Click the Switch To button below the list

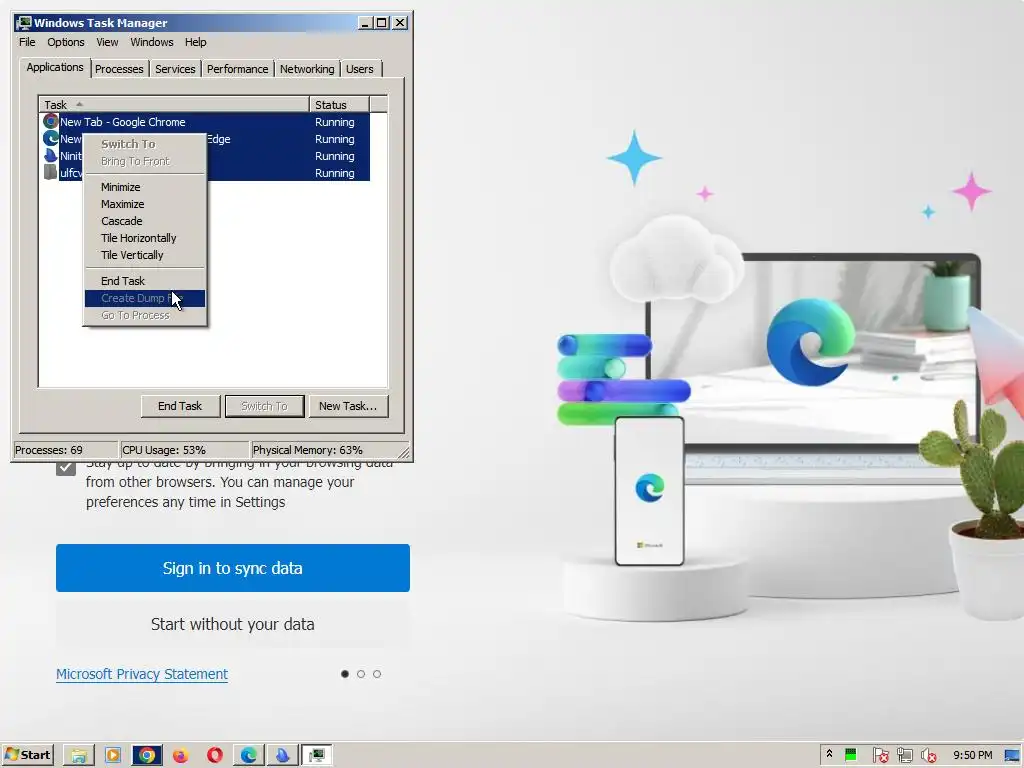[x=264, y=406]
